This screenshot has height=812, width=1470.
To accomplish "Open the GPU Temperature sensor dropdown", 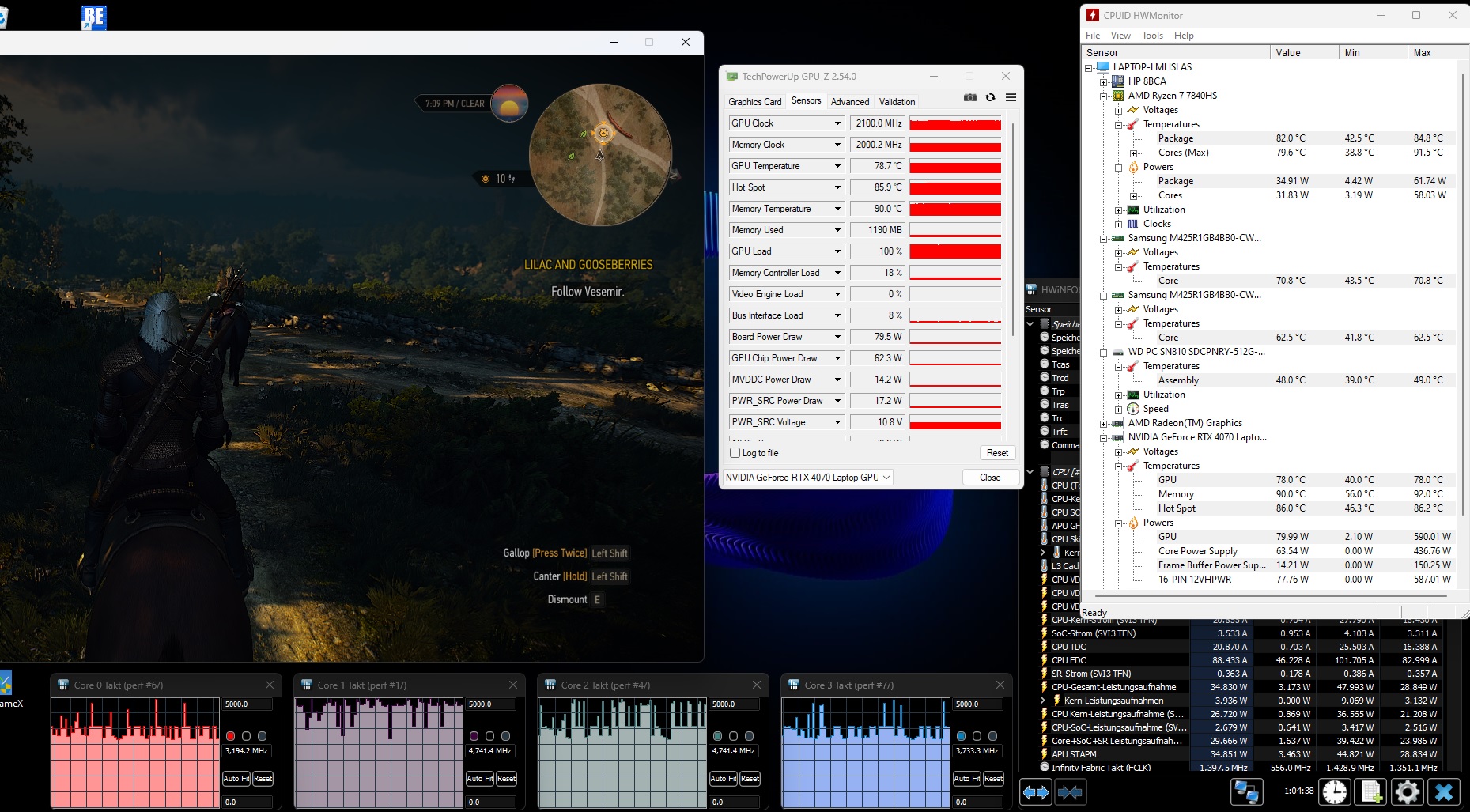I will 837,166.
